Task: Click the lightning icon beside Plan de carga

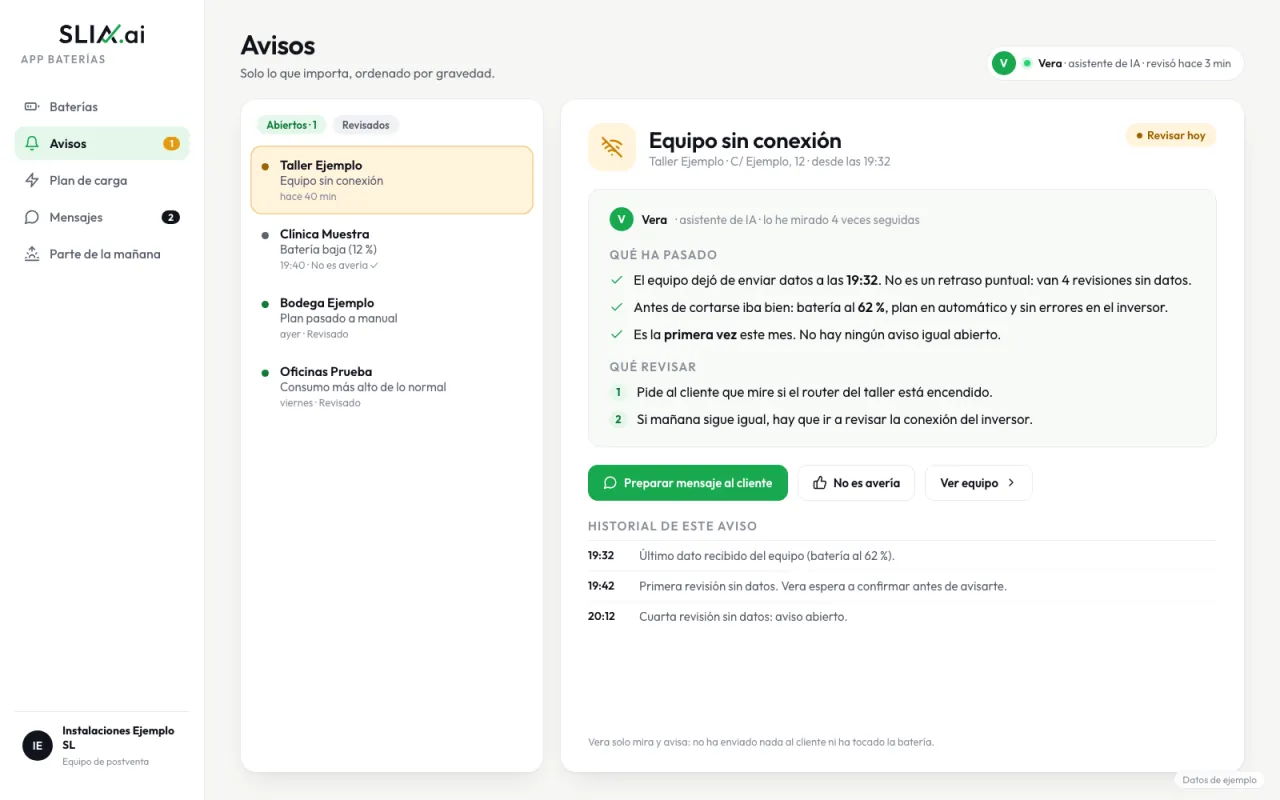Action: (32, 181)
